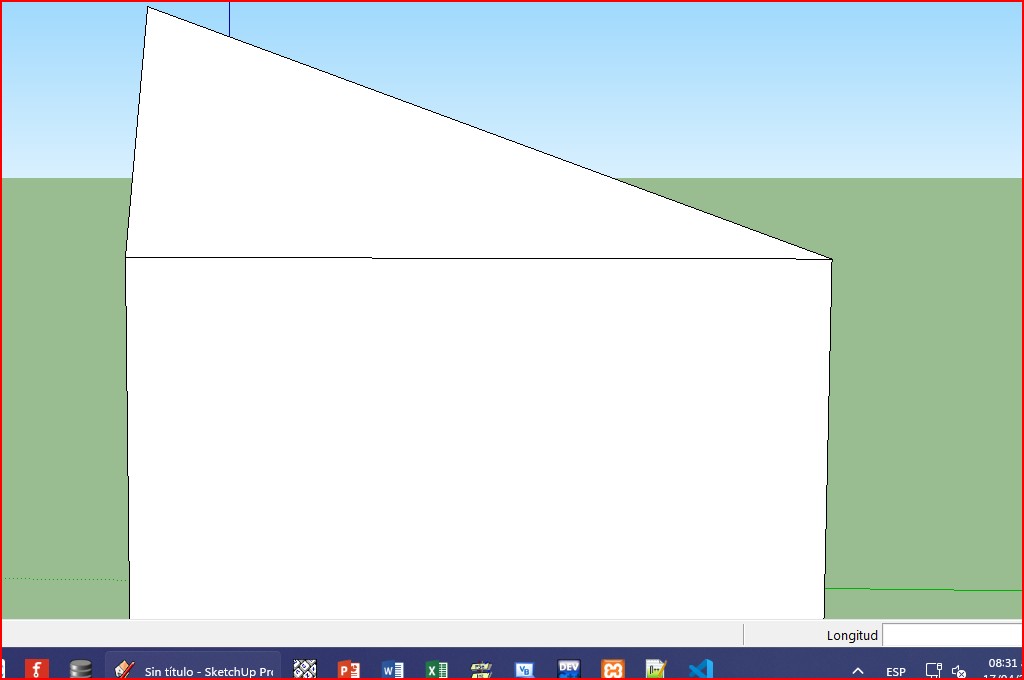Switch the ESP keyboard language indicator
The image size is (1024, 680).
pos(896,671)
